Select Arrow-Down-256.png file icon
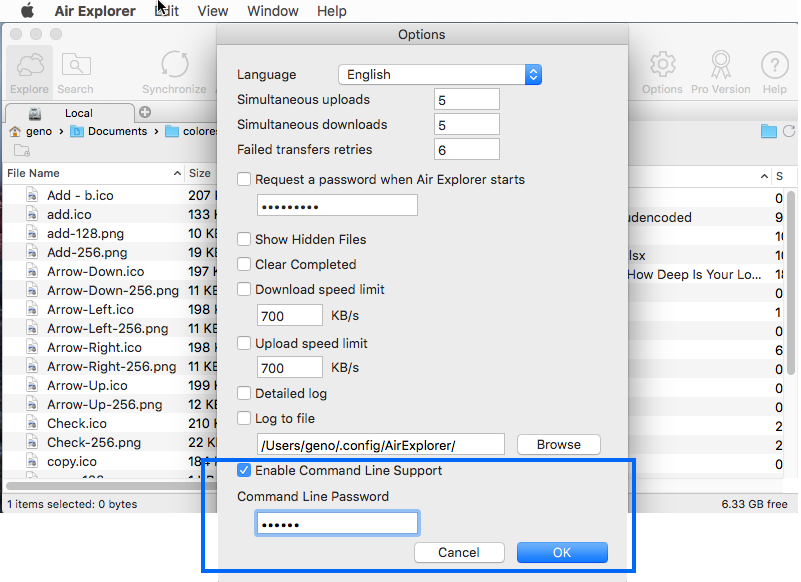The width and height of the screenshot is (801, 582). click(32, 290)
